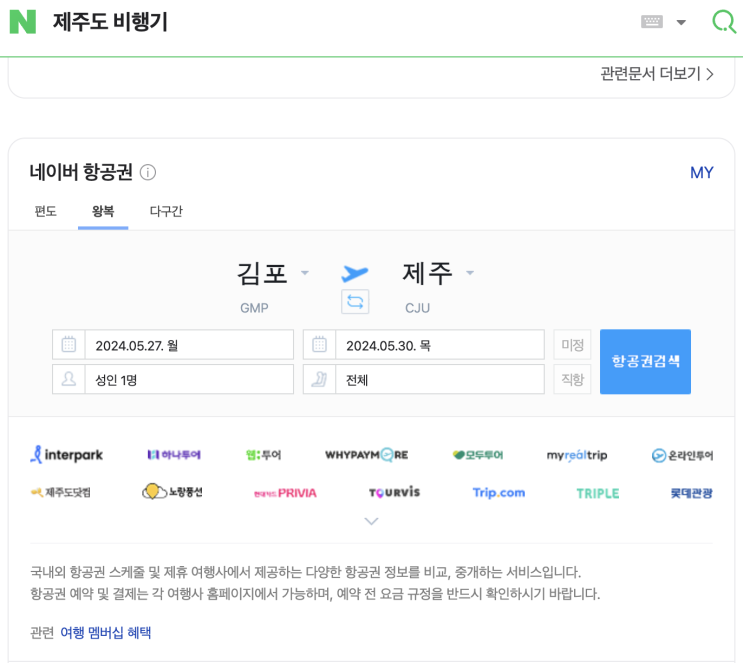Click the search box text 제주도 비행기
743x663 pixels.
click(x=110, y=22)
